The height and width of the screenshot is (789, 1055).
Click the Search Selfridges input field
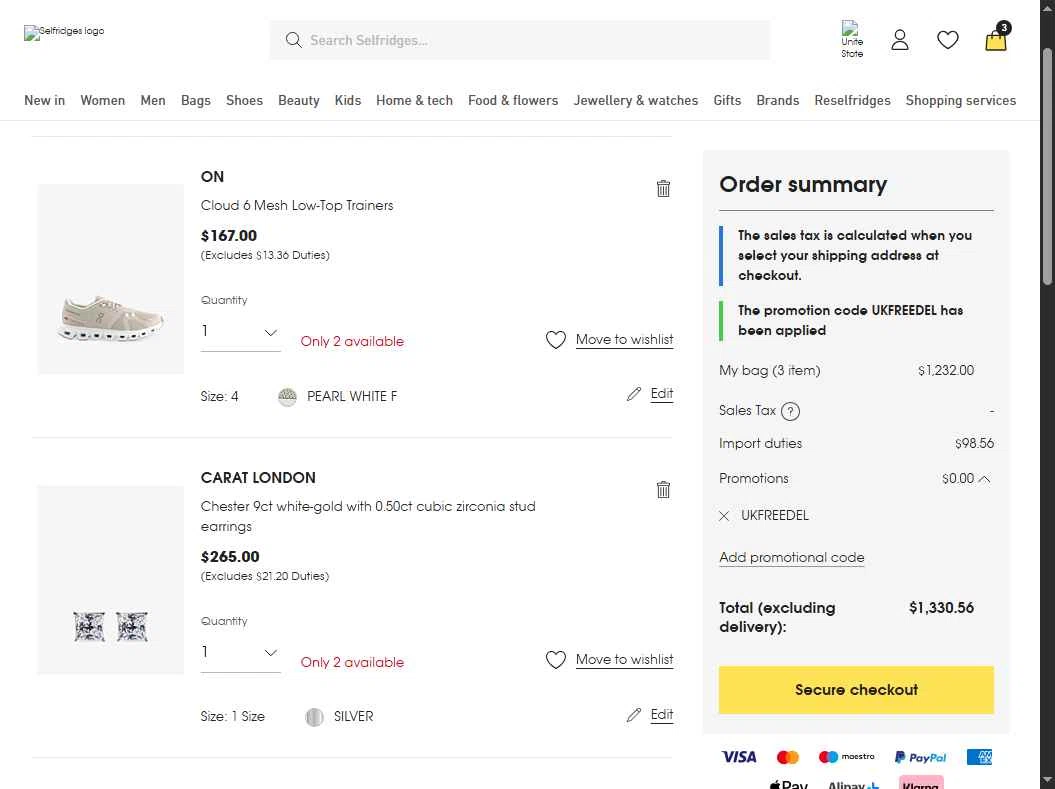pos(519,40)
